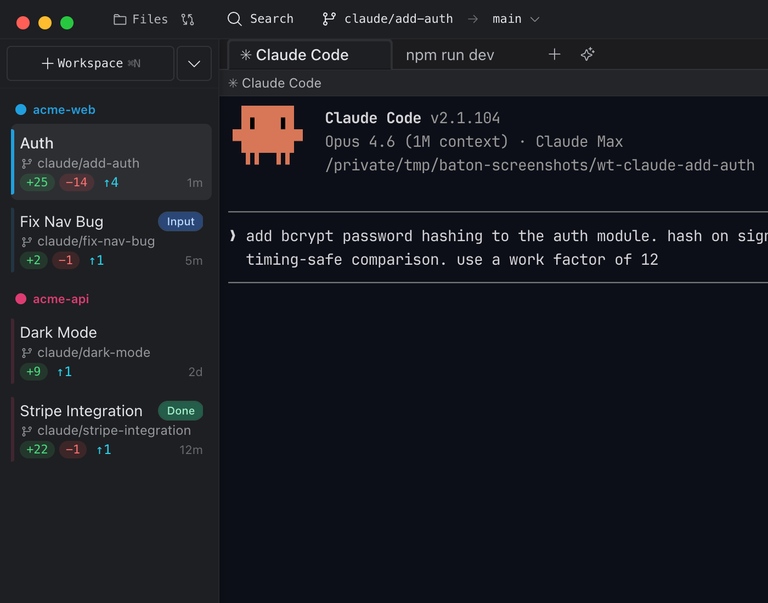Click the v2.1.104 version text
Screen dimensions: 768x603
pyautogui.click(x=465, y=118)
